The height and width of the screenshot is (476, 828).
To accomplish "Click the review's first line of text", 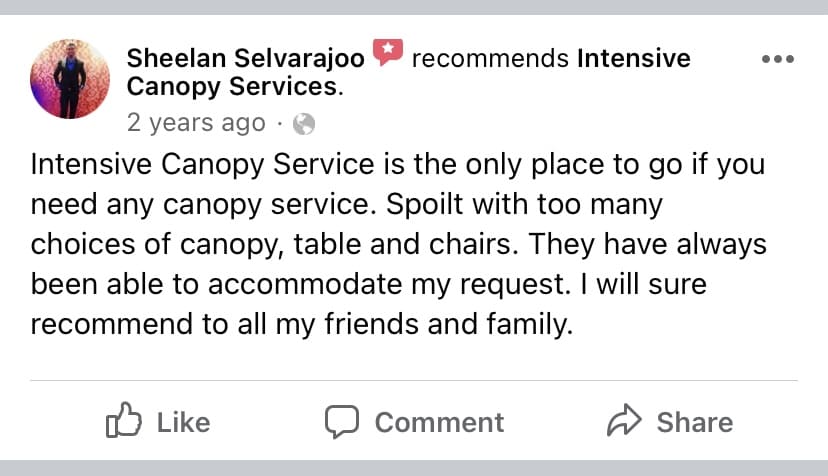I will tap(397, 164).
